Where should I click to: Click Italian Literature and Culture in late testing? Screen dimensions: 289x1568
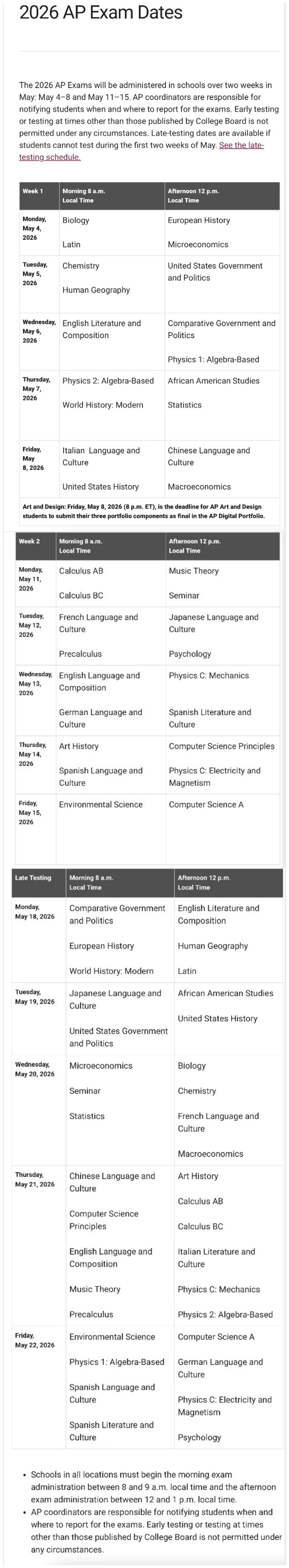tap(216, 1258)
